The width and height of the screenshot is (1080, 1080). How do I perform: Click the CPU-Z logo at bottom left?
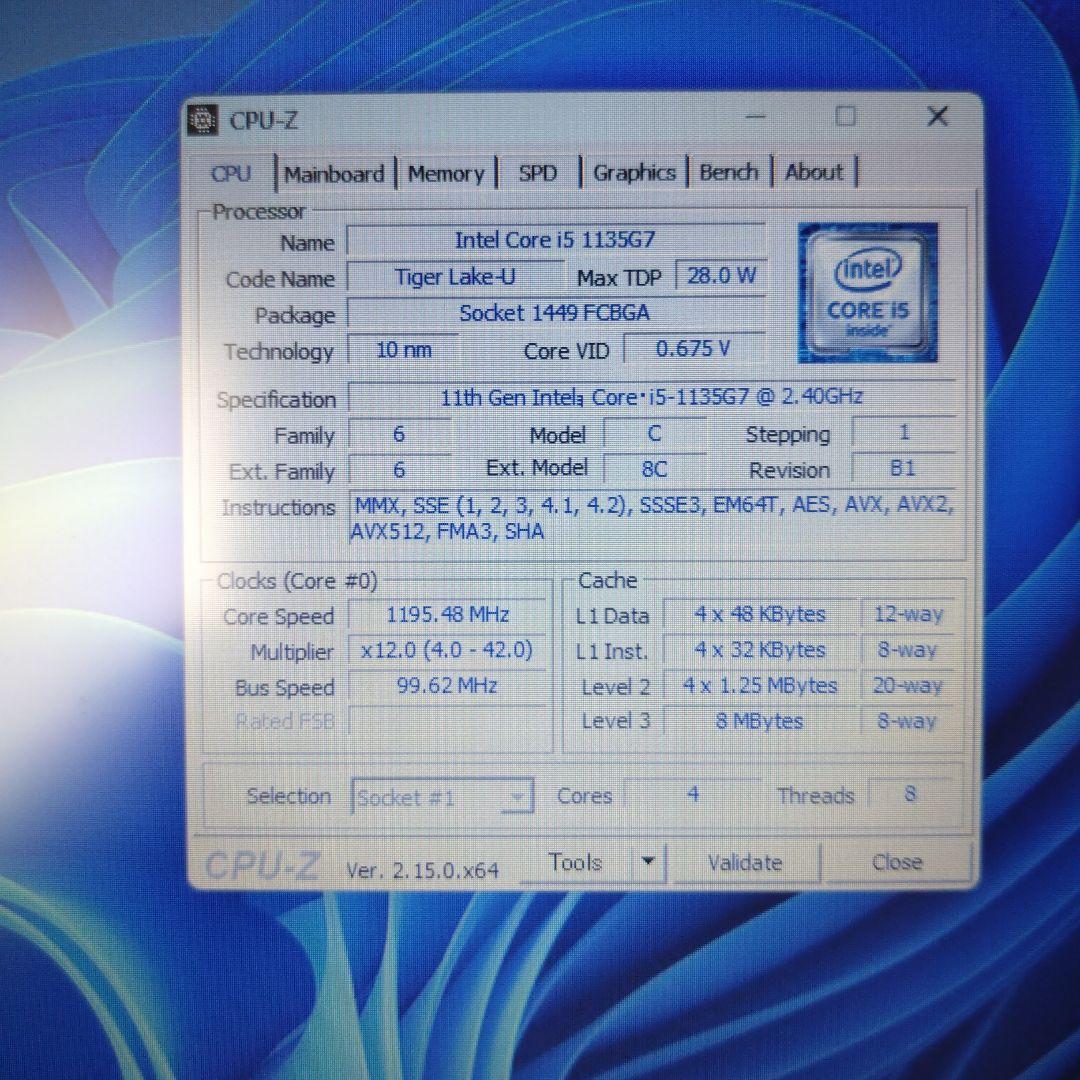coord(263,862)
